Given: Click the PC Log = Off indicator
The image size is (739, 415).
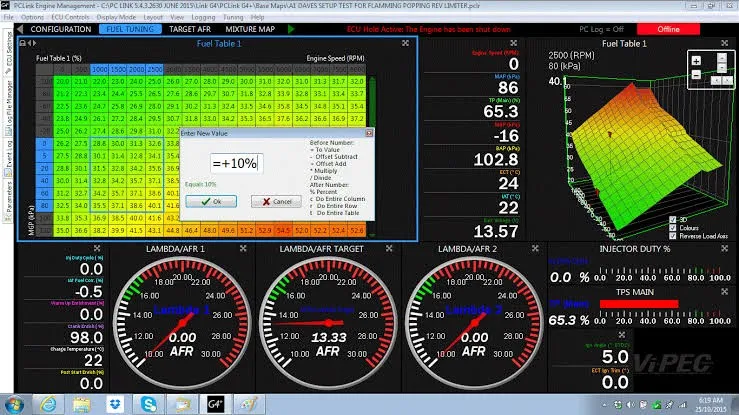Looking at the screenshot, I should tap(601, 29).
